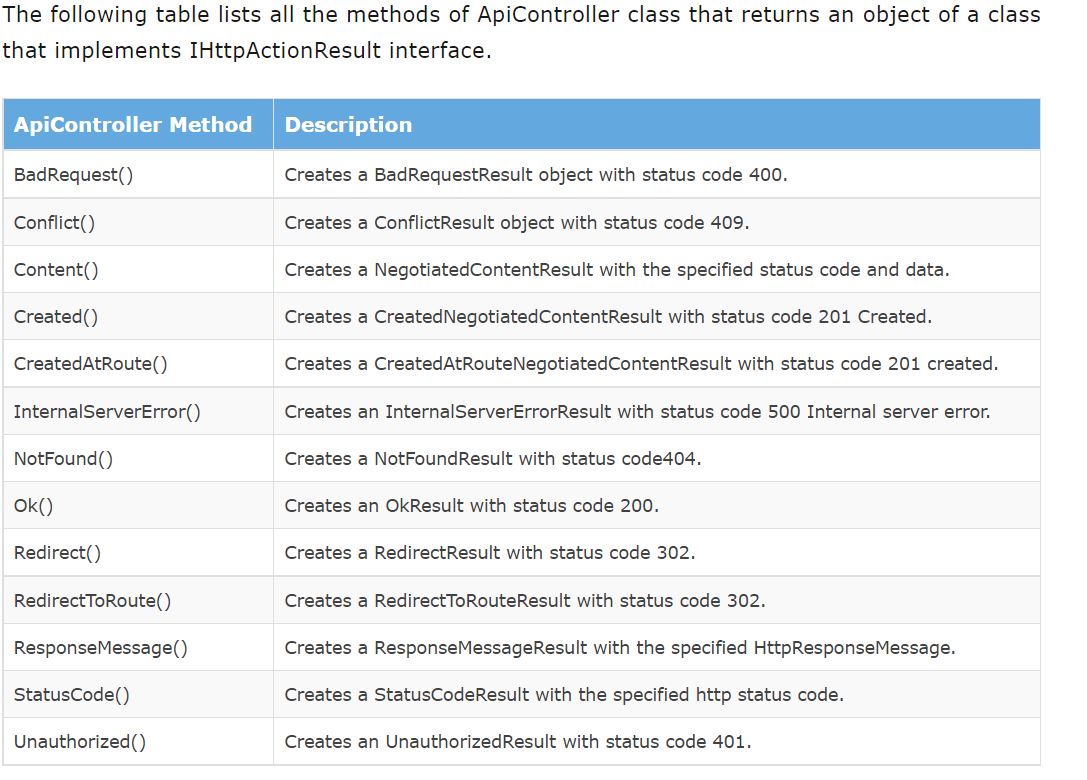1087x780 pixels.
Task: Click the Content() method name
Action: point(56,269)
